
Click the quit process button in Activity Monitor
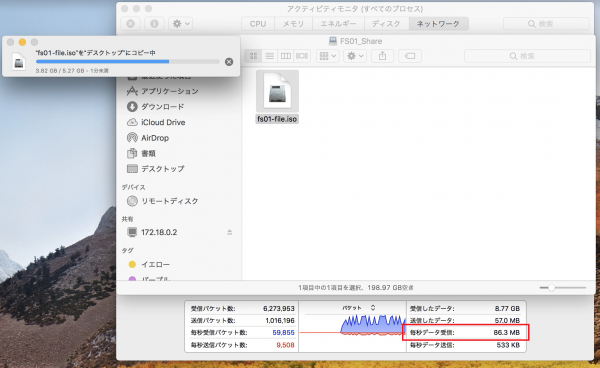coord(130,24)
